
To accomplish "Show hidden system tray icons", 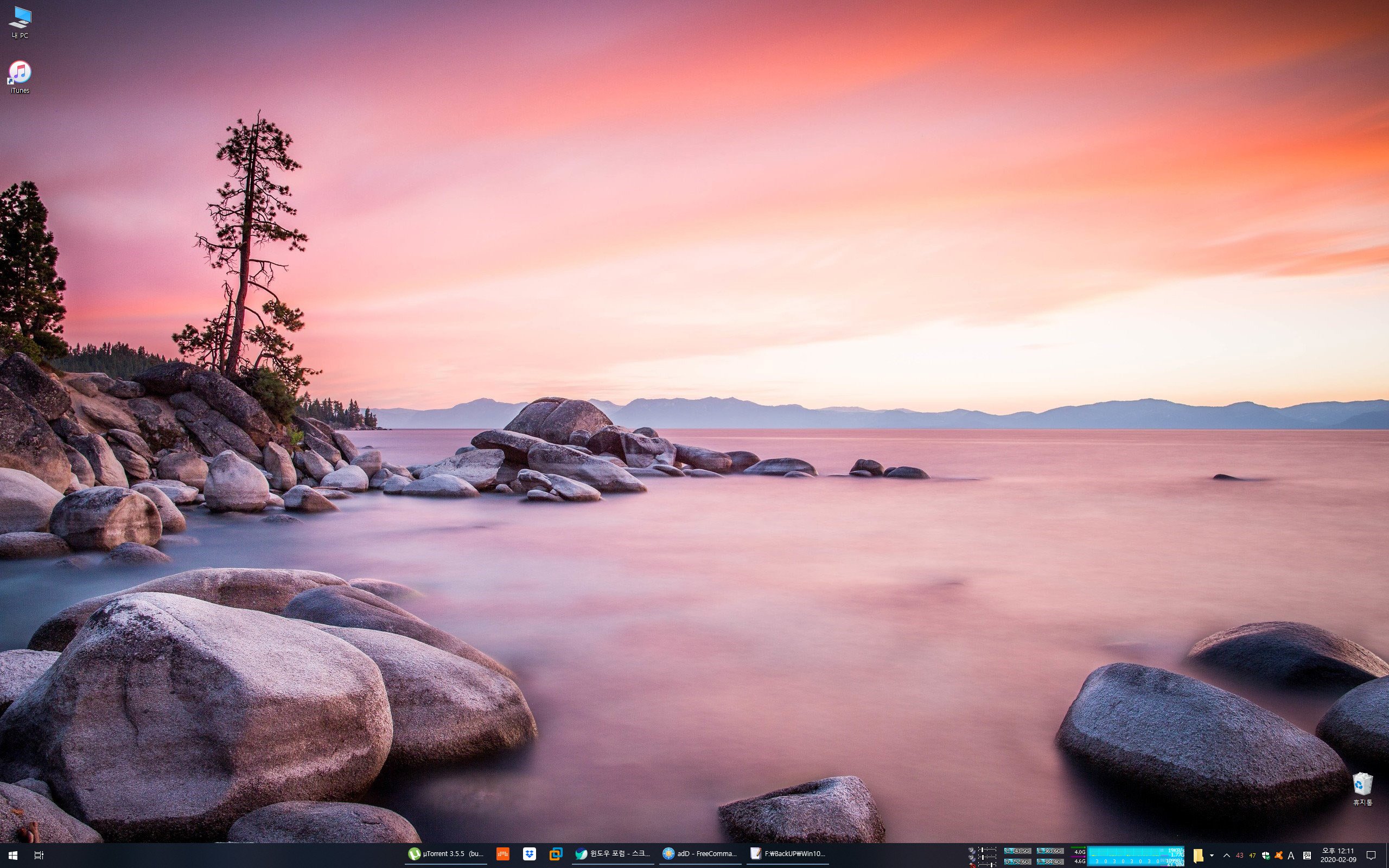I will coord(1227,856).
